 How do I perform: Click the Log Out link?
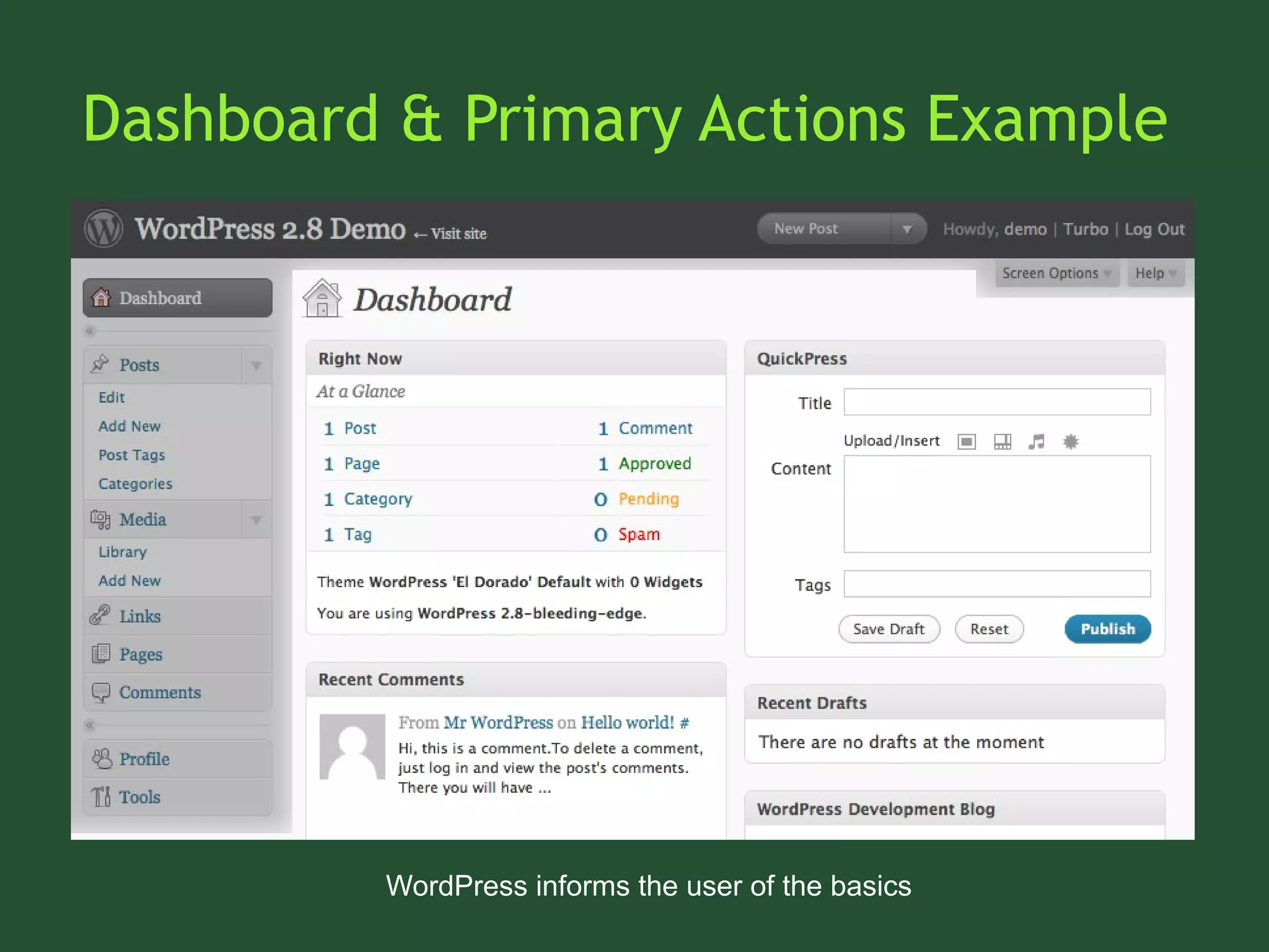1154,229
